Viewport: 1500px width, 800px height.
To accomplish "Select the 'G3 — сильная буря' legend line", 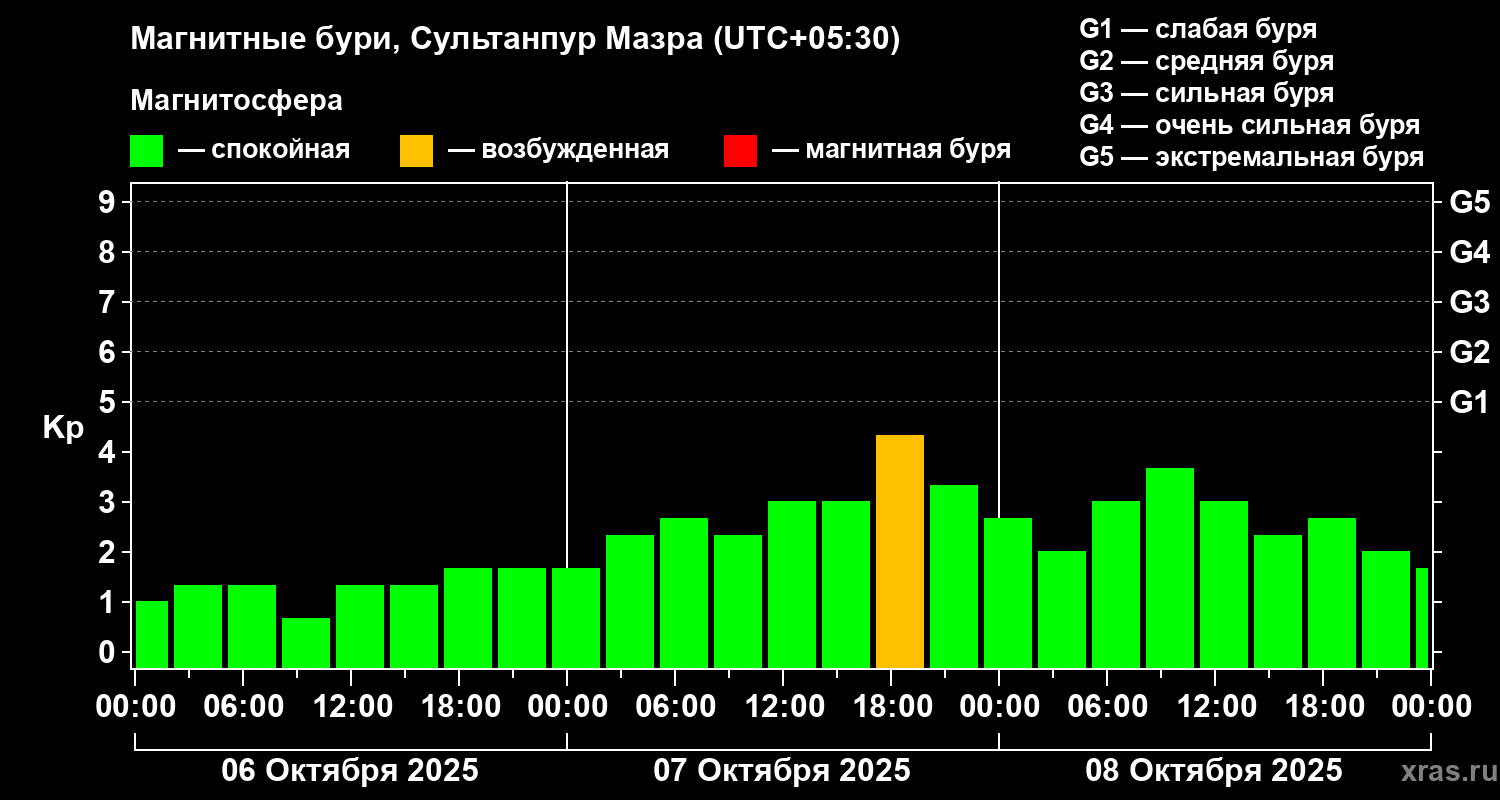I will (x=1206, y=93).
